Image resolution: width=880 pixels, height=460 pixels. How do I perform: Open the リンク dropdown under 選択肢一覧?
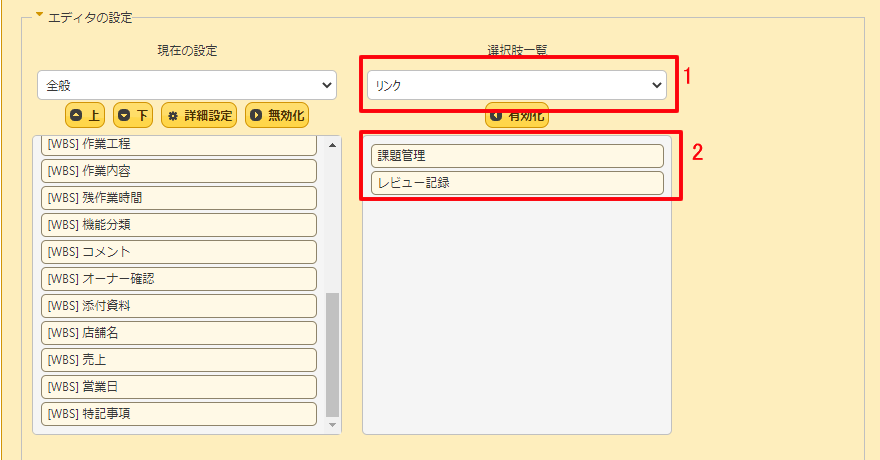click(517, 85)
